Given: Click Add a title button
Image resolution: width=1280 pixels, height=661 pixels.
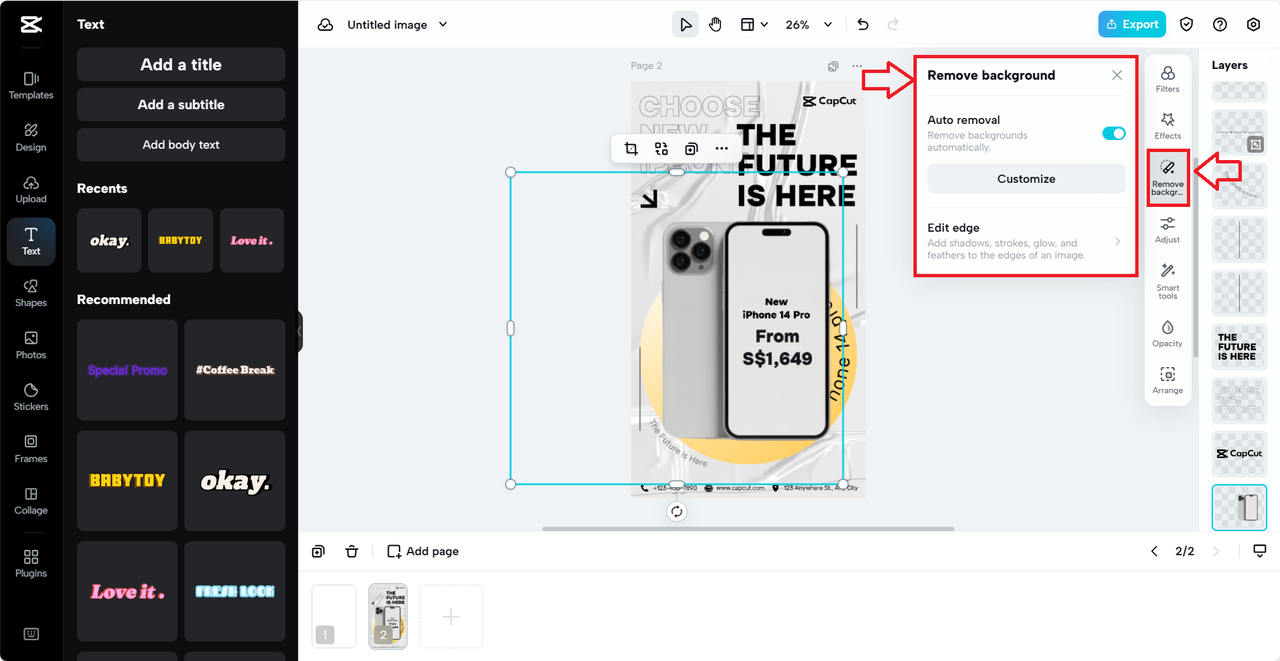Looking at the screenshot, I should pyautogui.click(x=181, y=64).
